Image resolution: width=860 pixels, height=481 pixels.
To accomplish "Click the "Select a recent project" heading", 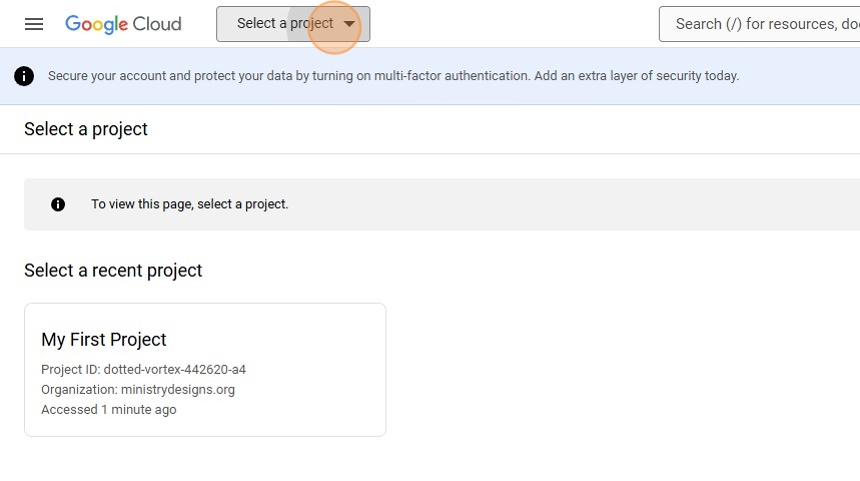I will 113,270.
